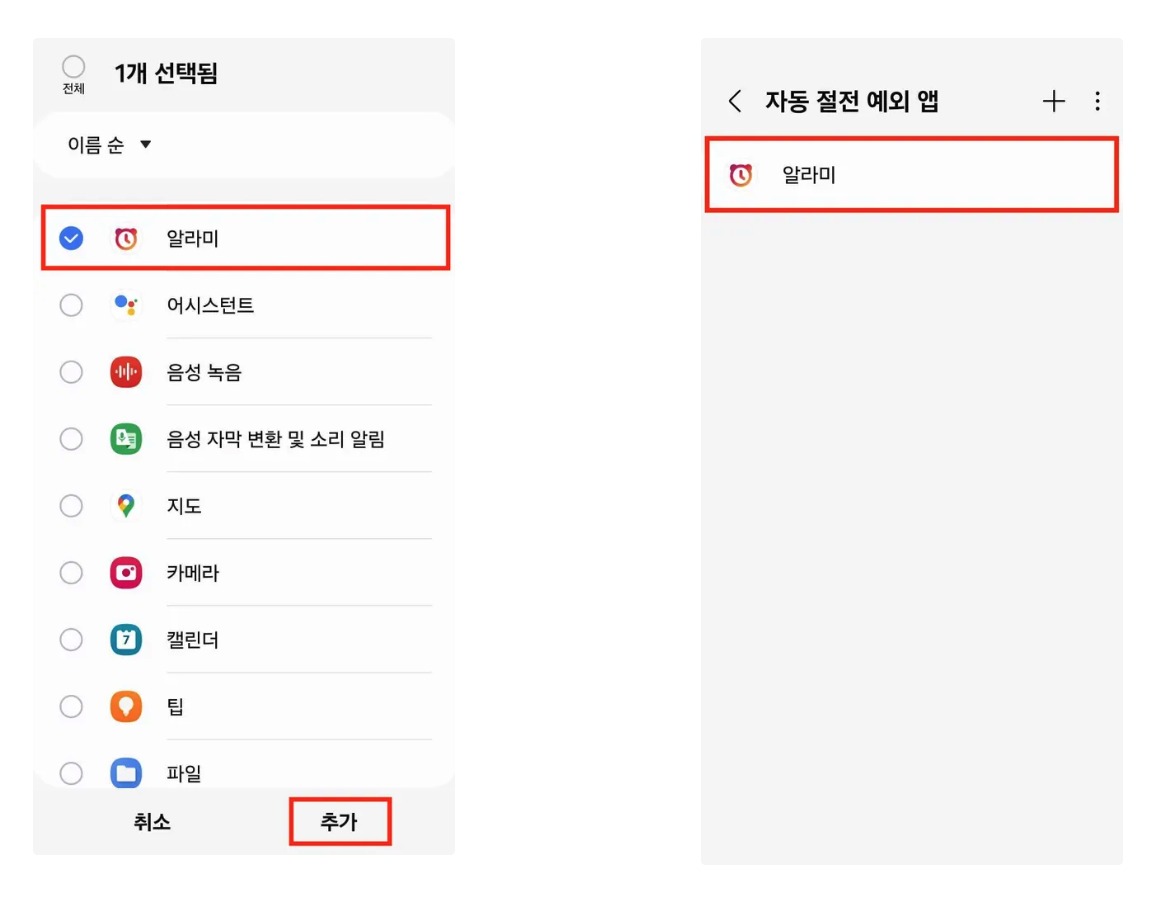Tap the red Voice Recorder (음성 녹음) icon
Image resolution: width=1162 pixels, height=912 pixels.
click(x=126, y=372)
